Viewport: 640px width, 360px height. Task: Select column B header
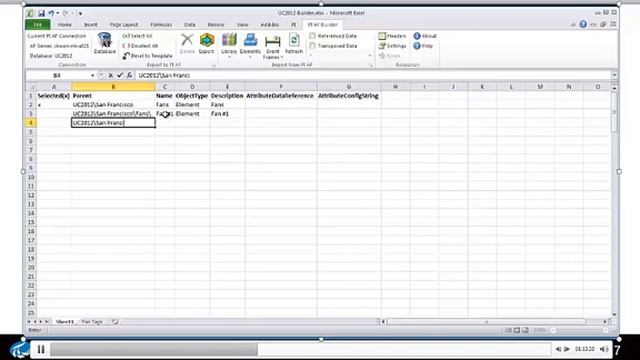113,87
